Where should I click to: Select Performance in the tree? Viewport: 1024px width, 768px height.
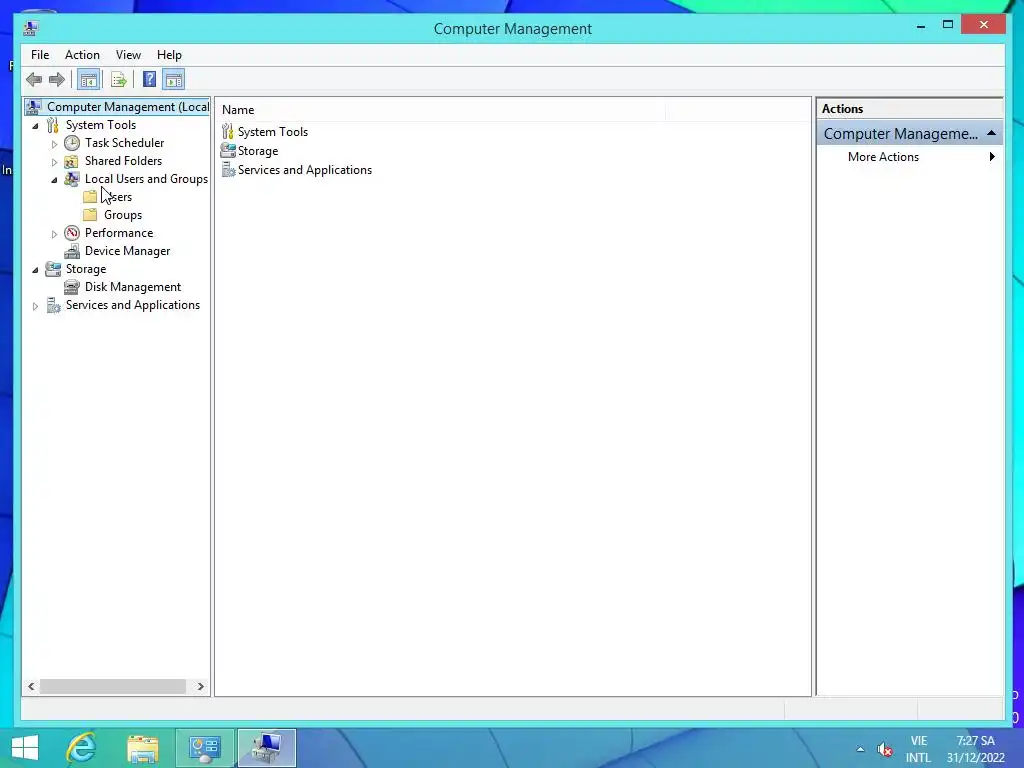click(119, 232)
